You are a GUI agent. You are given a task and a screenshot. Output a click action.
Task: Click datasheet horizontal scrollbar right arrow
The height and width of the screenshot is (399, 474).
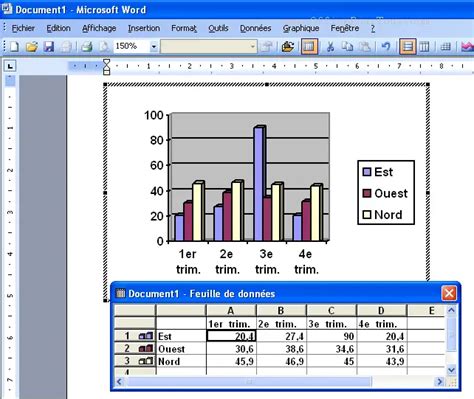(x=440, y=381)
